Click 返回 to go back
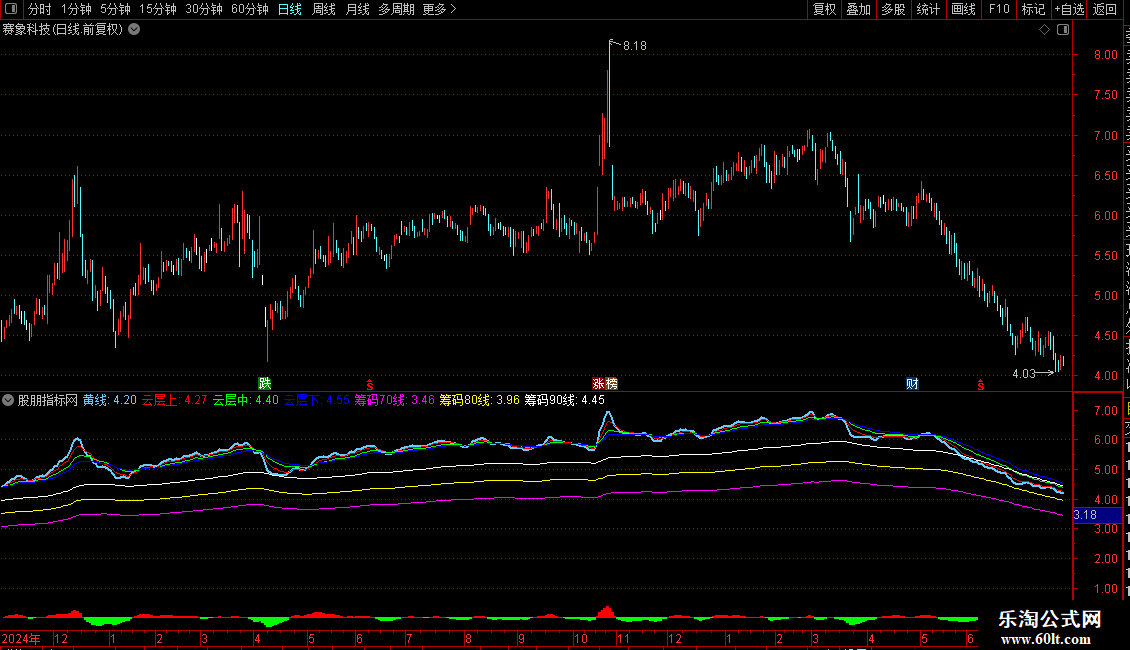This screenshot has height=650, width=1130. coord(1105,9)
